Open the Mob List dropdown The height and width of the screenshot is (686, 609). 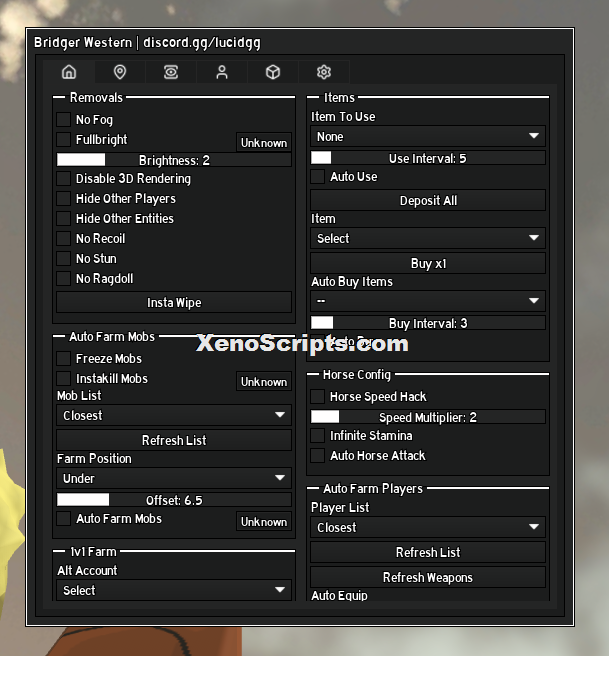click(x=174, y=415)
